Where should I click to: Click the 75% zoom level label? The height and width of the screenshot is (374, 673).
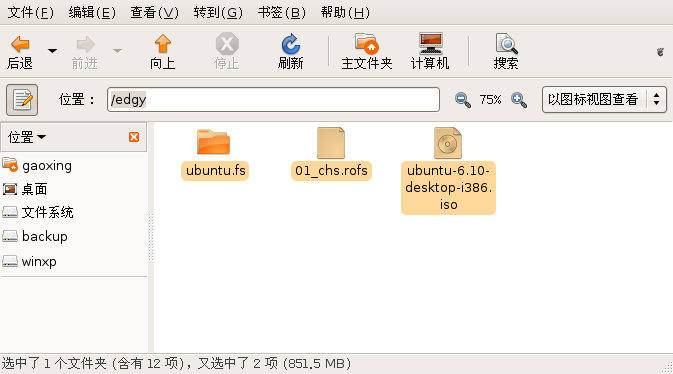[491, 100]
